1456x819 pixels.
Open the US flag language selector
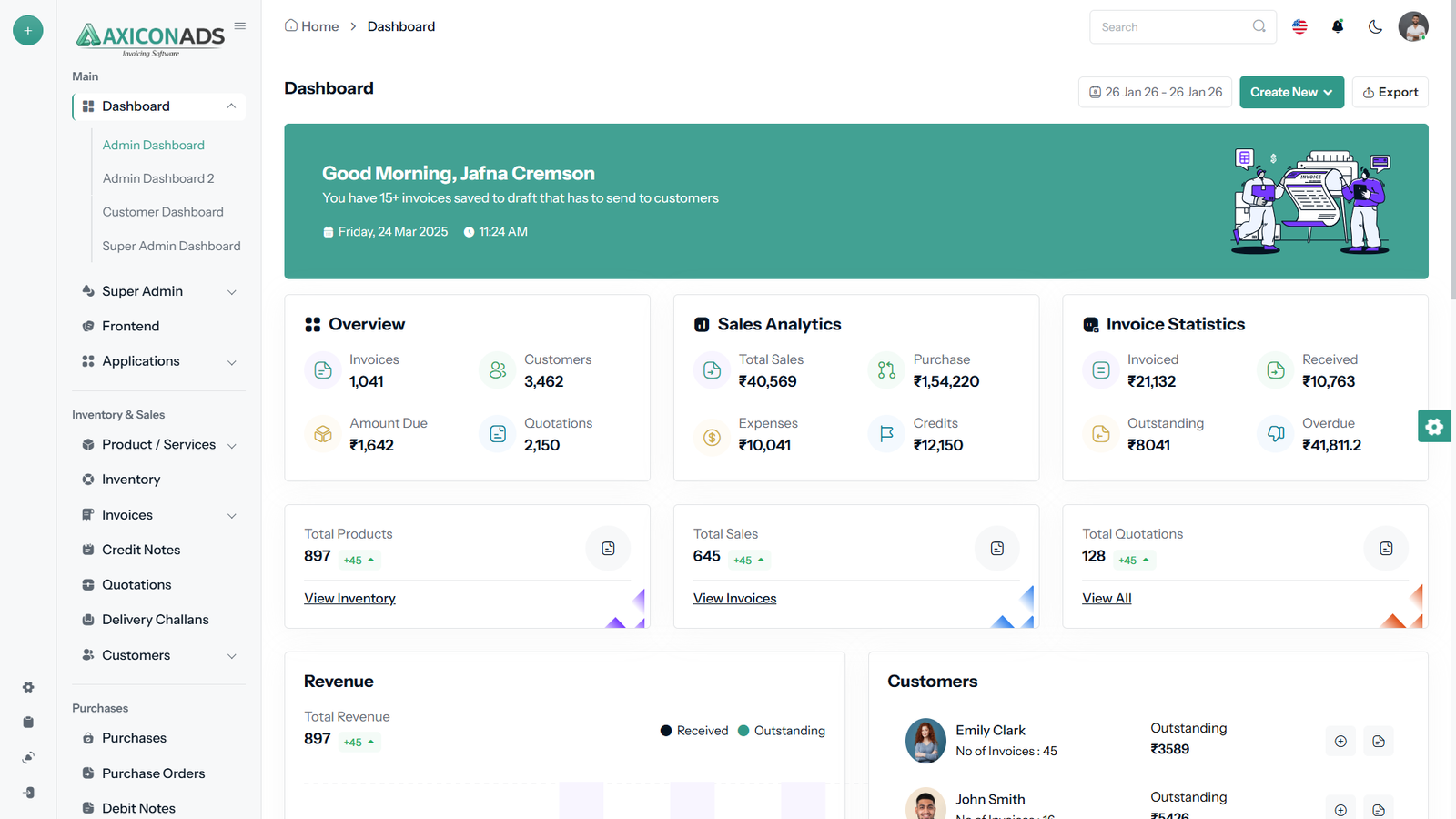pos(1299,27)
